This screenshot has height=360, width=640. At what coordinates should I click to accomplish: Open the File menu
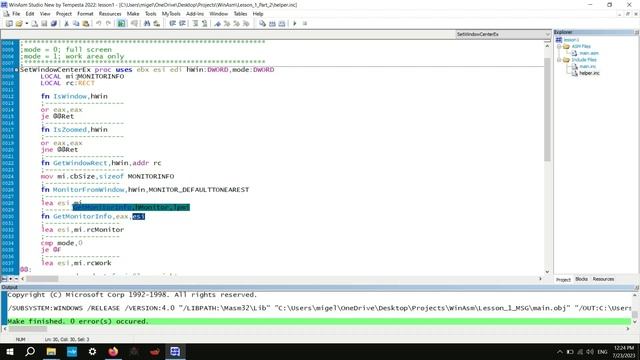[16, 14]
